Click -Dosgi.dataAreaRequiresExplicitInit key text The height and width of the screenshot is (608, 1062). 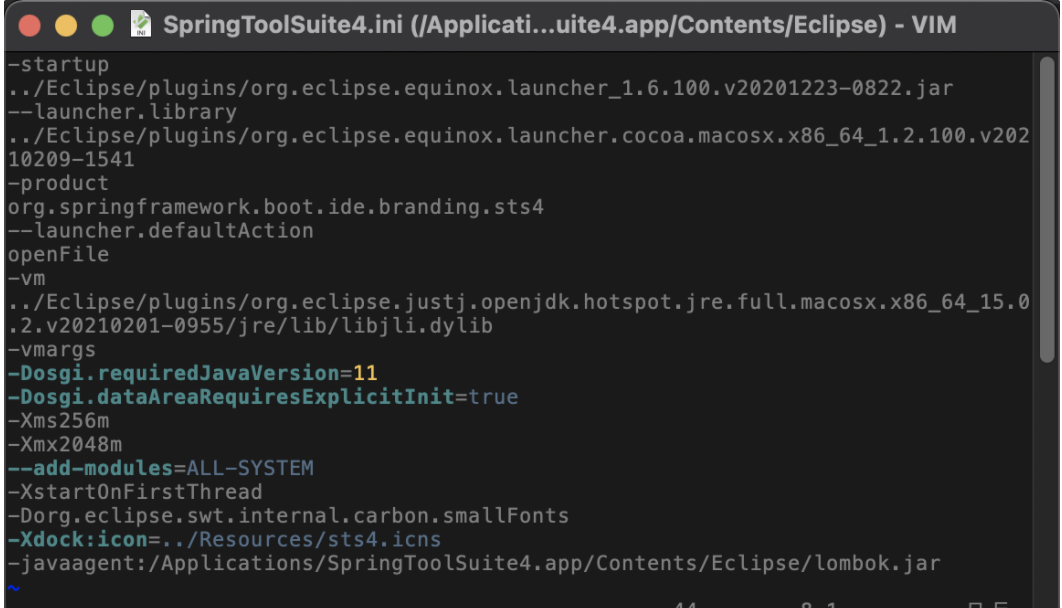pyautogui.click(x=231, y=397)
